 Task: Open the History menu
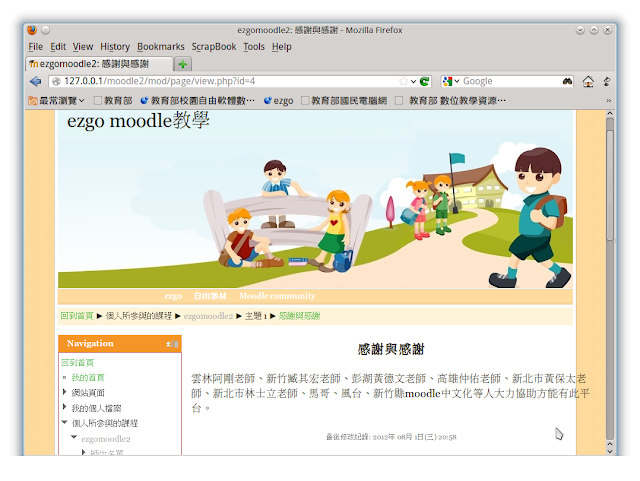pyautogui.click(x=115, y=47)
